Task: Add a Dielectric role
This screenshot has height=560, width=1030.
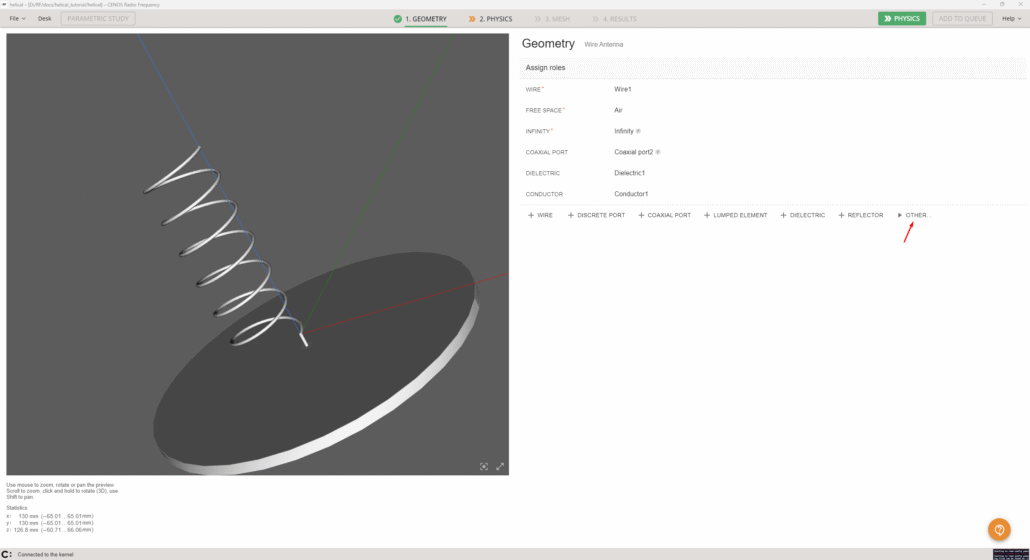Action: tap(803, 215)
